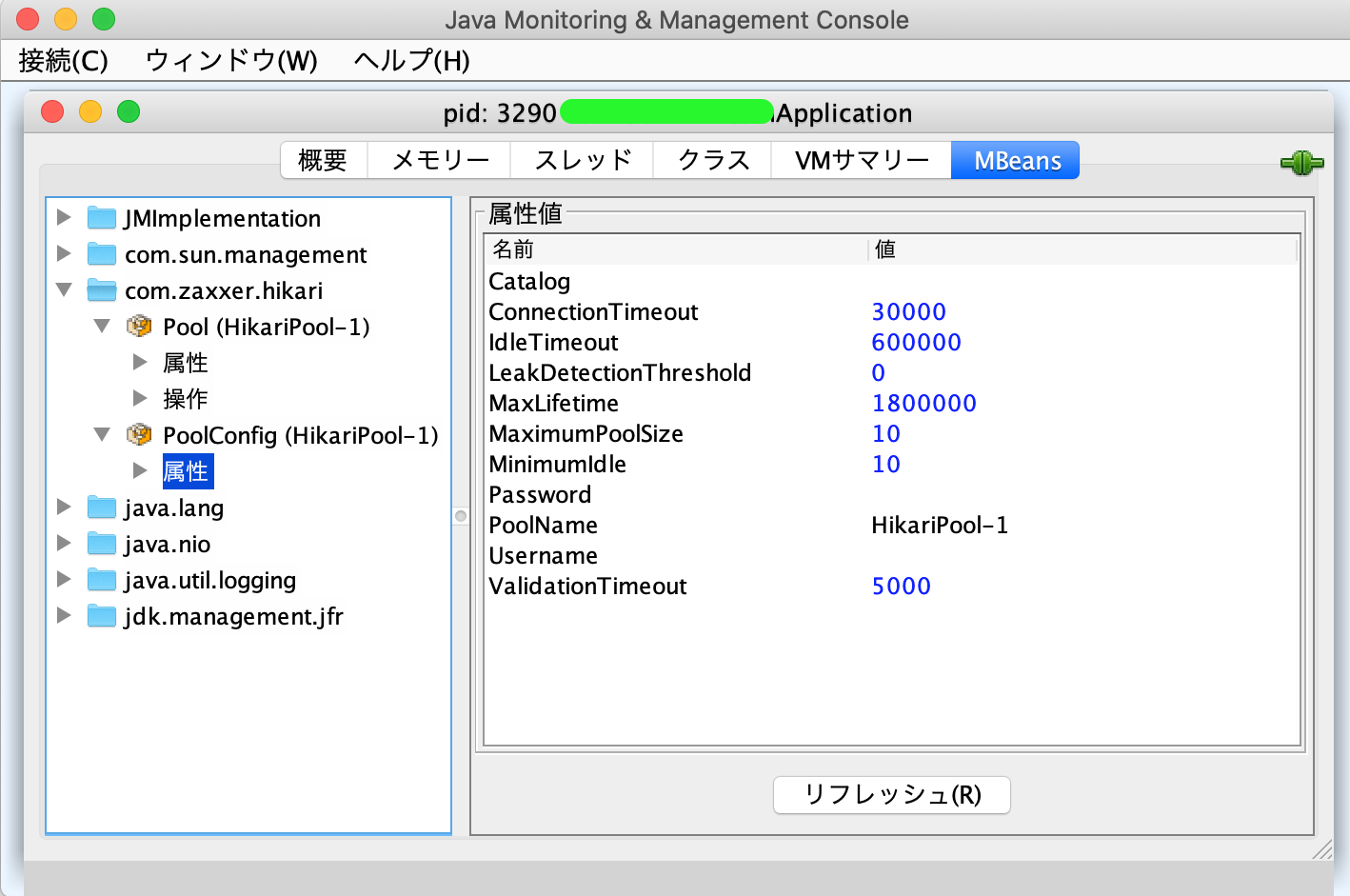Switch to the スレッド tab
The height and width of the screenshot is (896, 1350).
tap(582, 159)
